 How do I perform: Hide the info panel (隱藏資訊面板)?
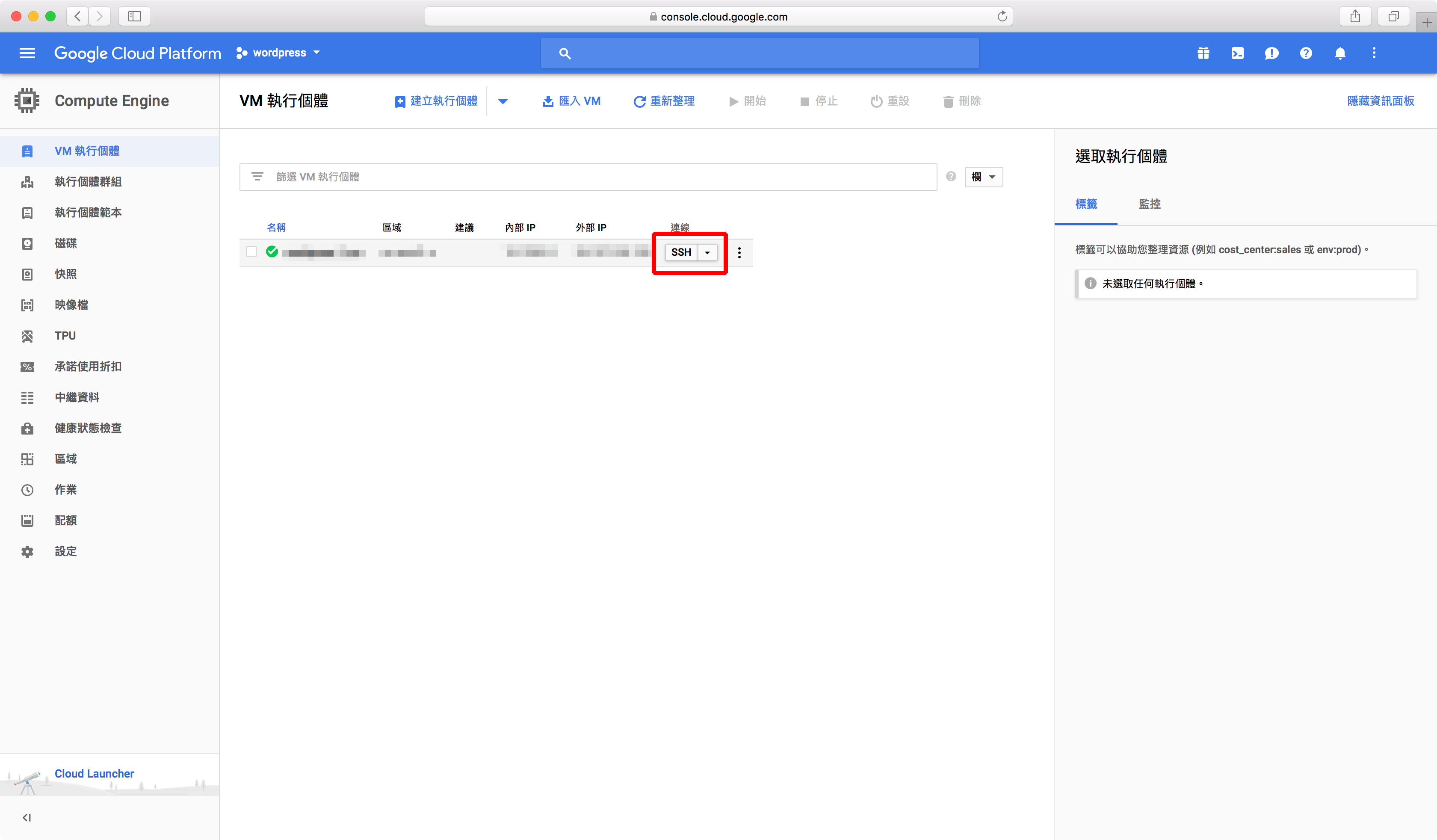click(1380, 101)
